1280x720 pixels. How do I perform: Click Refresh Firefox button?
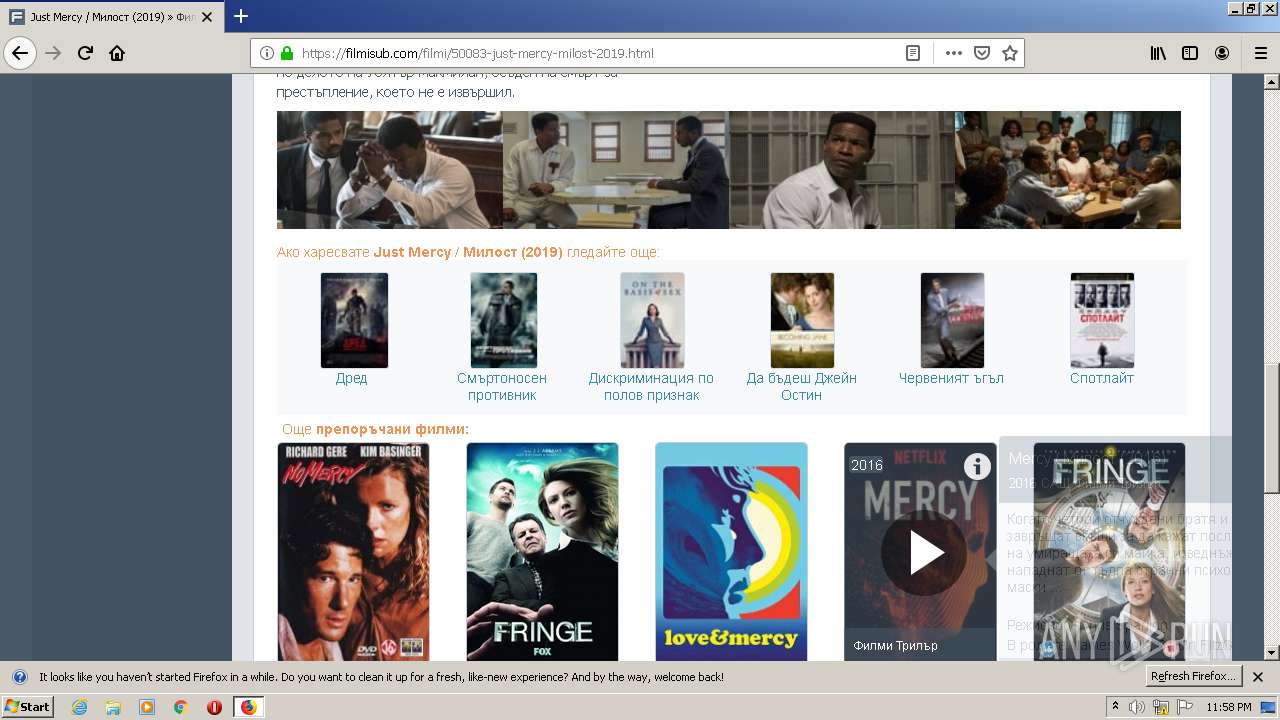coord(1193,676)
